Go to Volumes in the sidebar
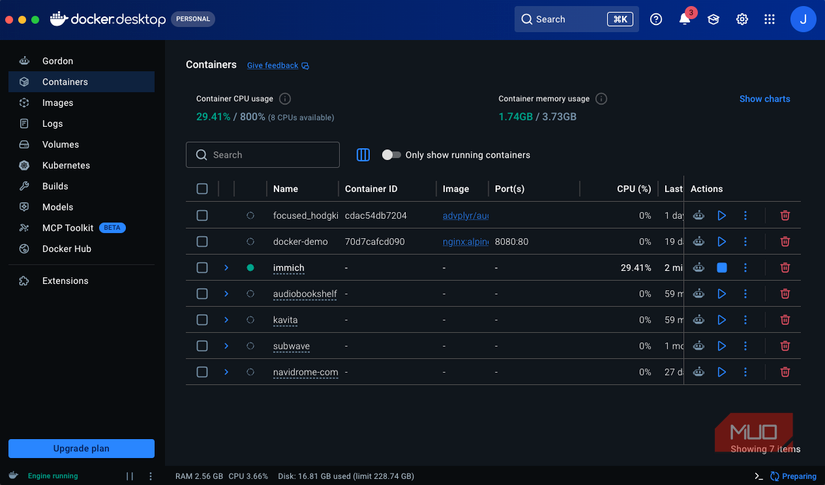825x485 pixels. (82, 144)
